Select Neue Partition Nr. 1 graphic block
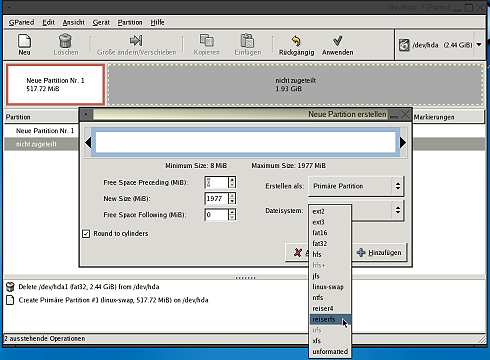Screen dimensions: 490x360 (55, 84)
